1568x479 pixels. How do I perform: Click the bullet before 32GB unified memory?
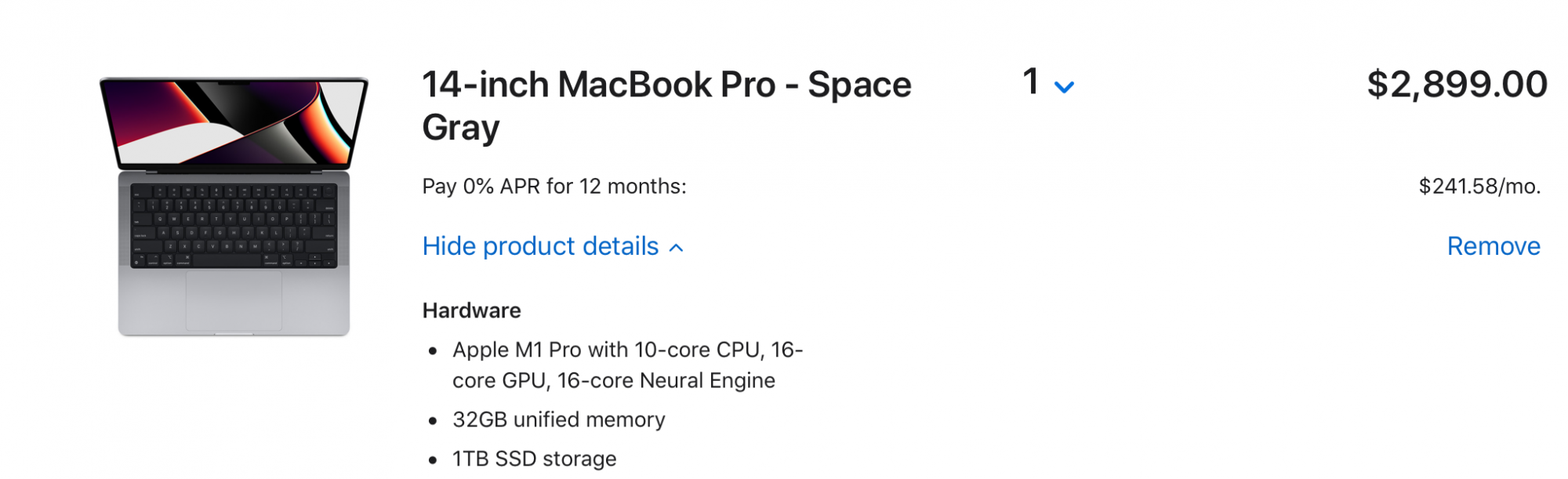pyautogui.click(x=433, y=422)
